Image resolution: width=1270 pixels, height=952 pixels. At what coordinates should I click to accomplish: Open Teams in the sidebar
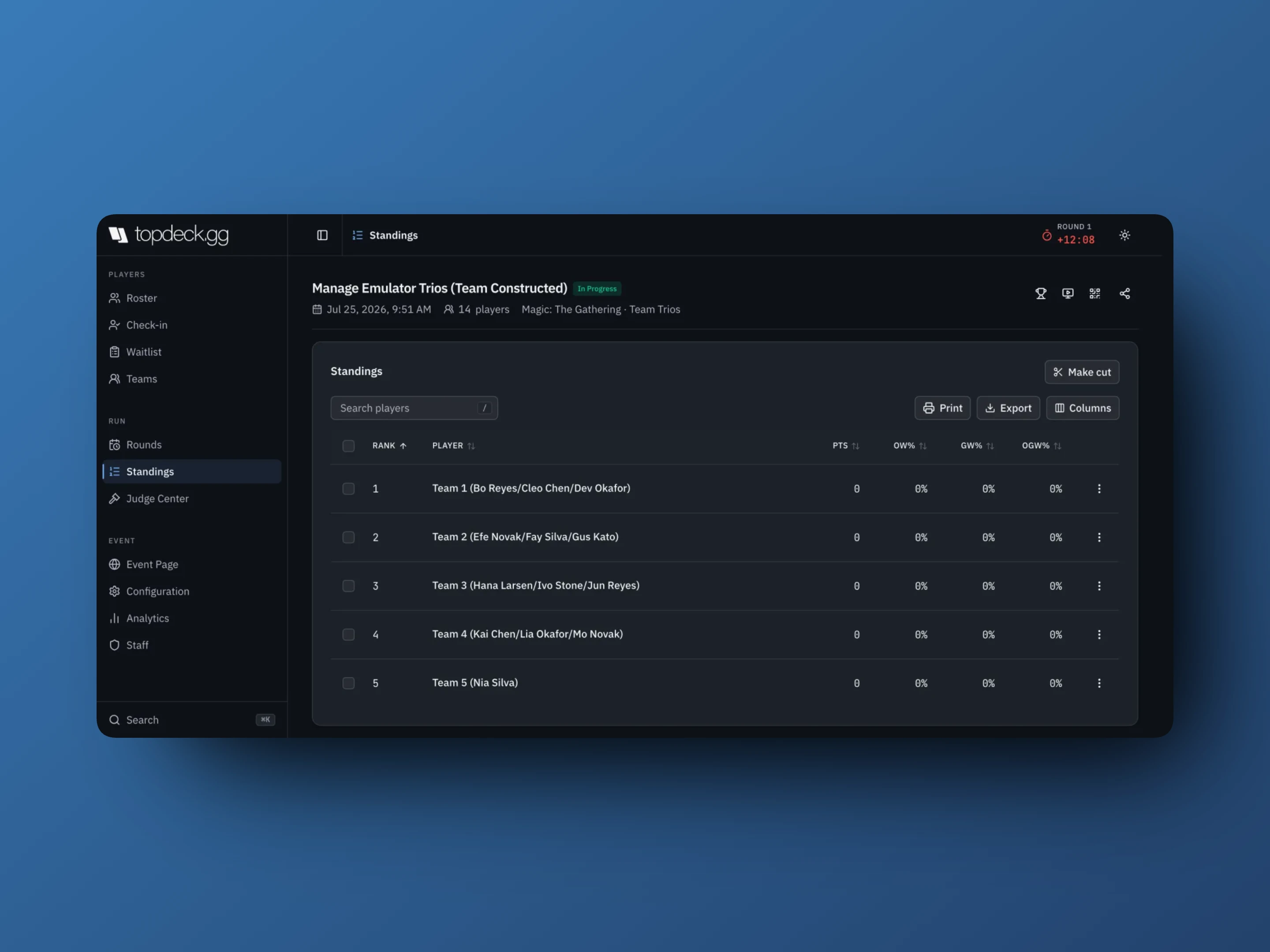[192, 379]
